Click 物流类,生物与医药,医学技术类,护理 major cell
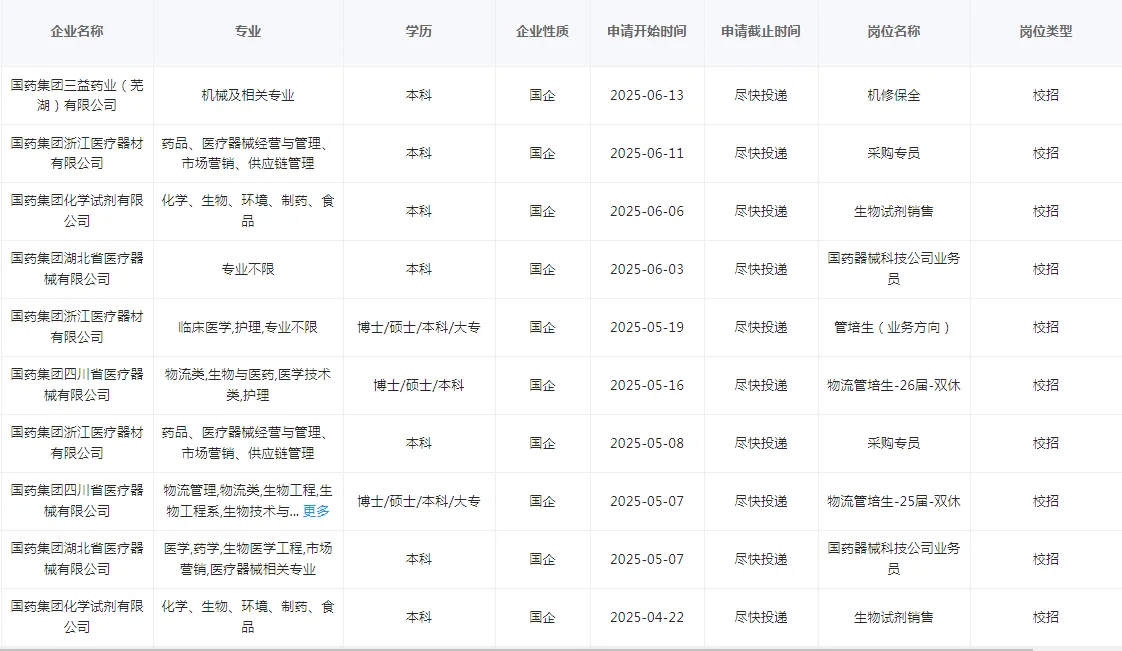The width and height of the screenshot is (1122, 651). click(x=248, y=385)
